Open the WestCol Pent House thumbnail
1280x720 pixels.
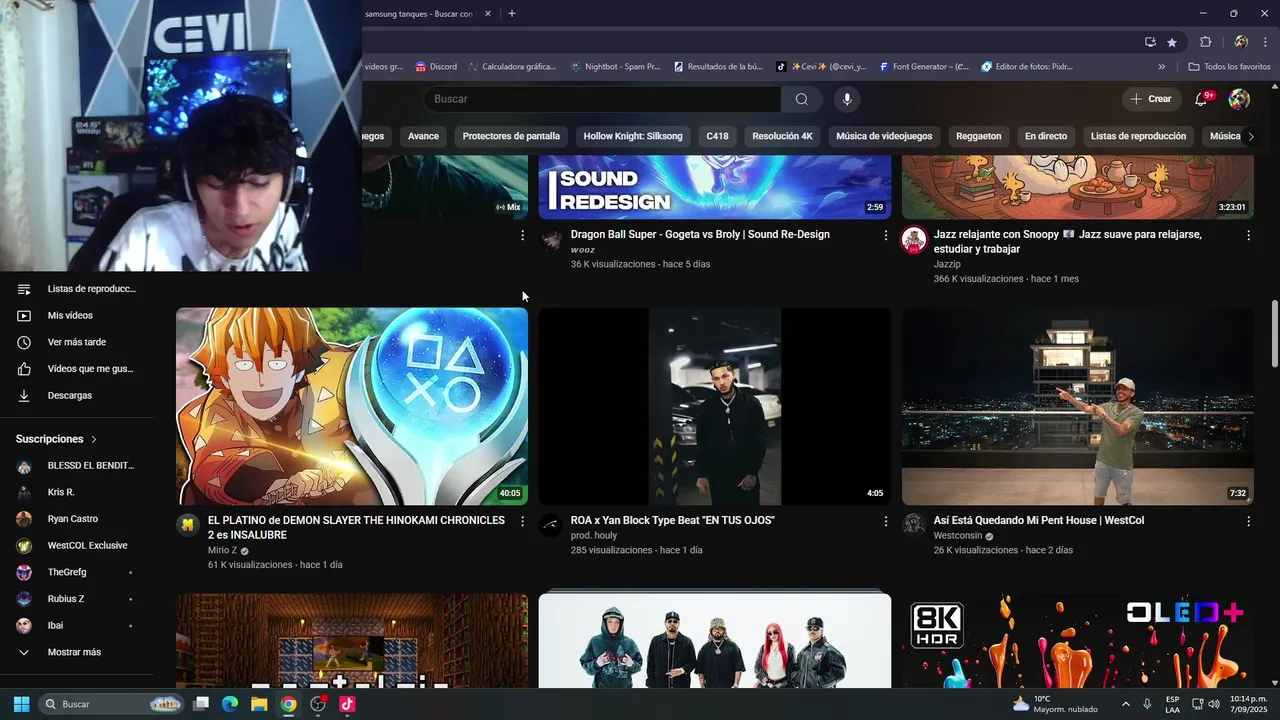coord(1078,406)
